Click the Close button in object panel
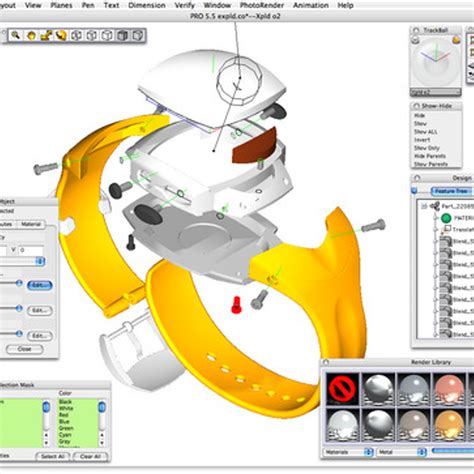The height and width of the screenshot is (474, 474). 25,349
